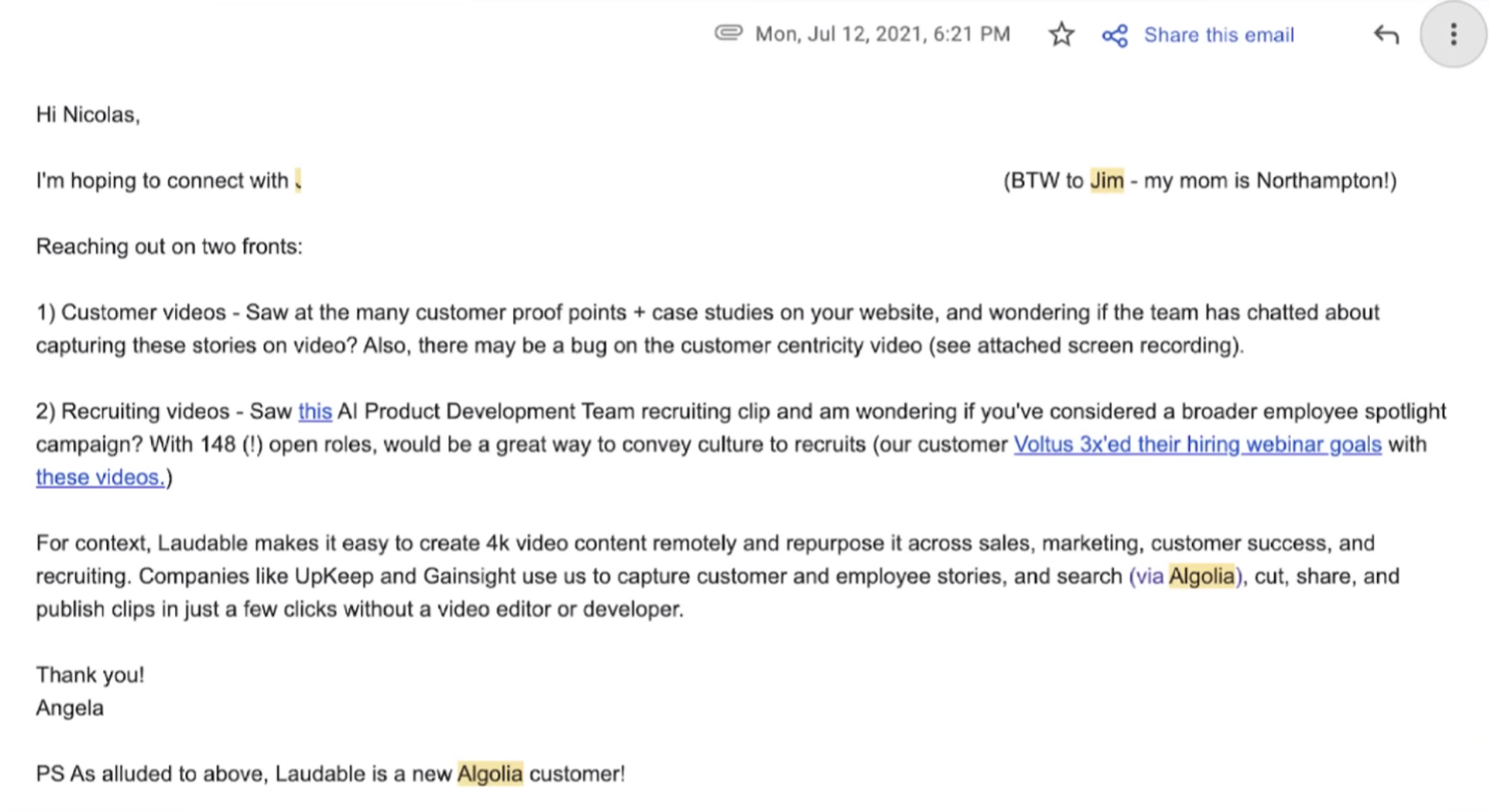Screen dimensions: 1489x812
Task: Open the three-dot more options menu
Action: [1453, 34]
